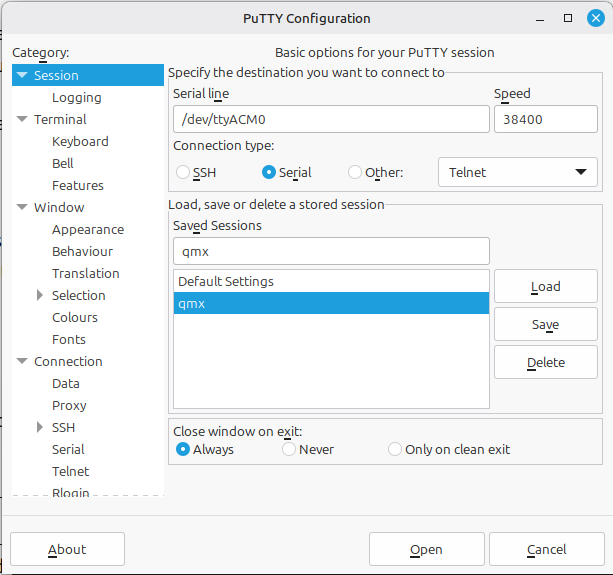Expand the Selection subcategory arrow

[x=40, y=295]
